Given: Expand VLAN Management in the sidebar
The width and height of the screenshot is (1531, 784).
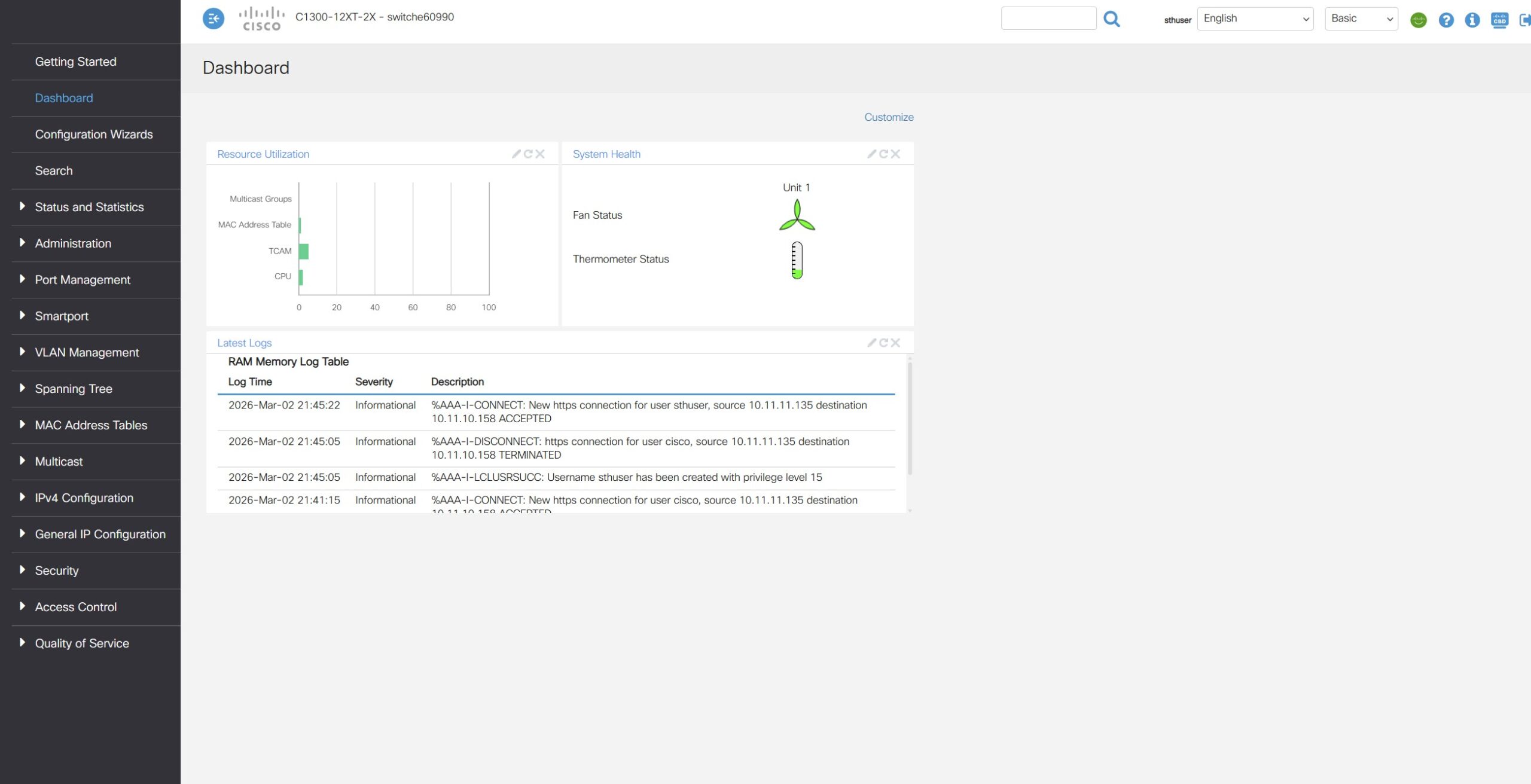Looking at the screenshot, I should tap(87, 352).
